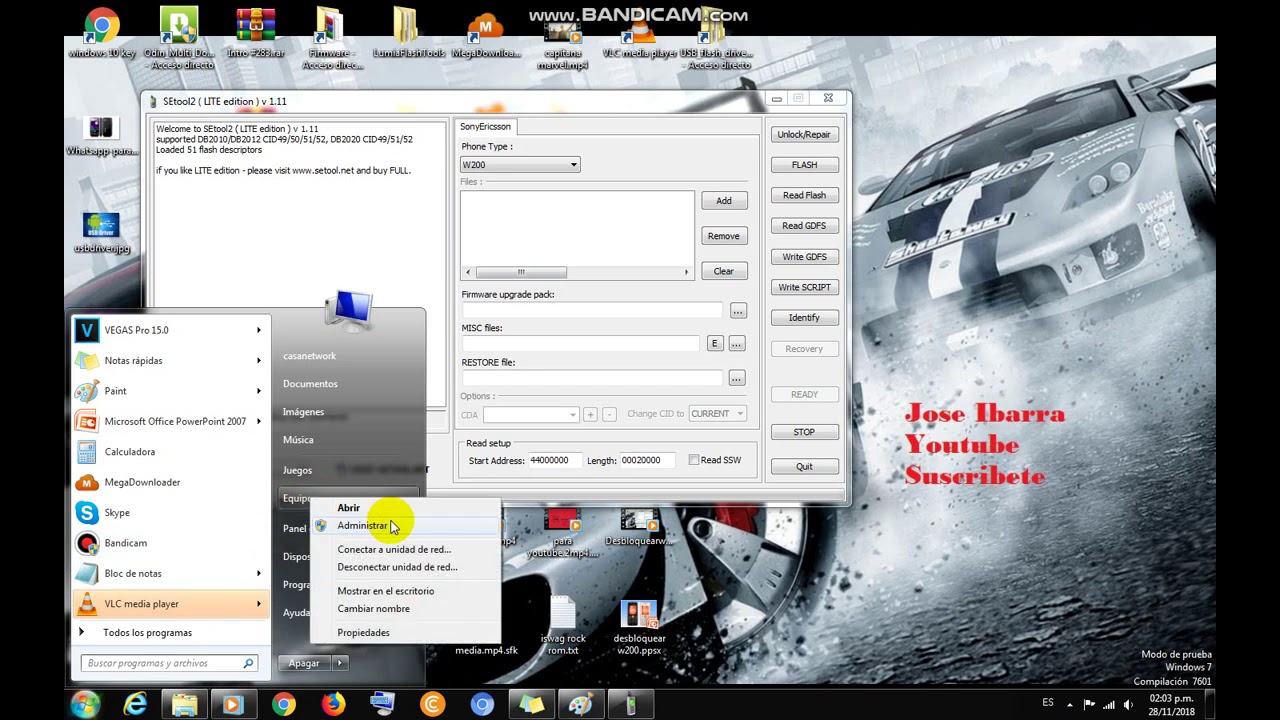Open Bandicam from Start menu
The image size is (1280, 720).
click(171, 543)
